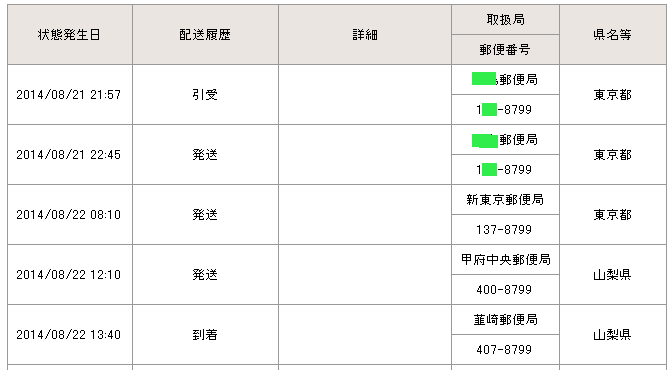Click the date 2014/08/22 13:40

(69, 335)
